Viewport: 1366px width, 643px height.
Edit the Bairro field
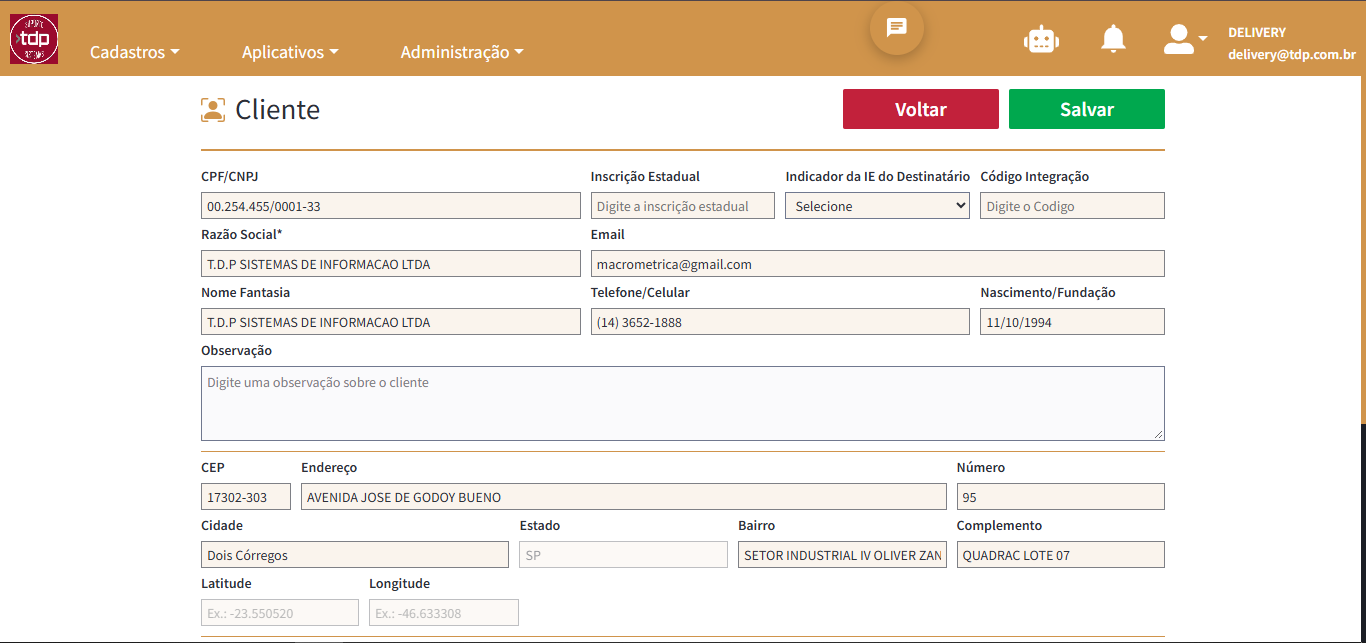(842, 555)
